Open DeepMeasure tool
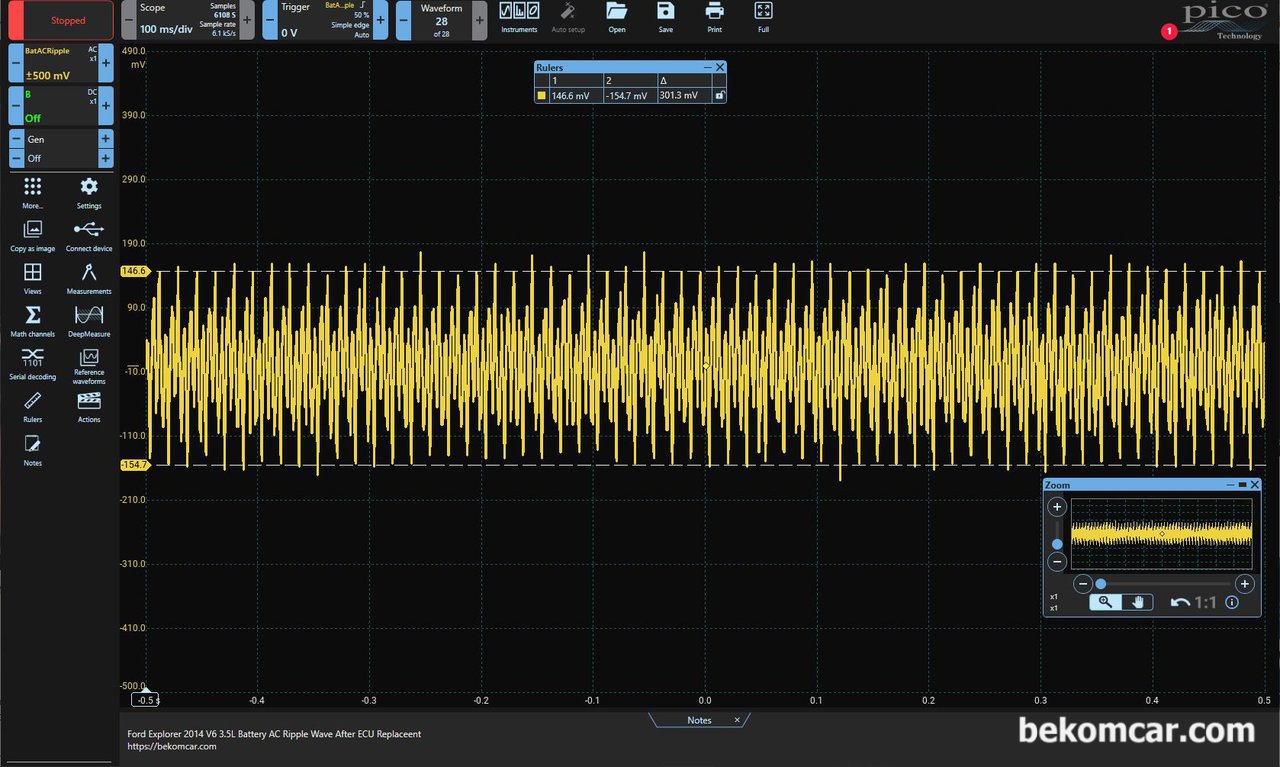Image resolution: width=1280 pixels, height=767 pixels. (89, 320)
